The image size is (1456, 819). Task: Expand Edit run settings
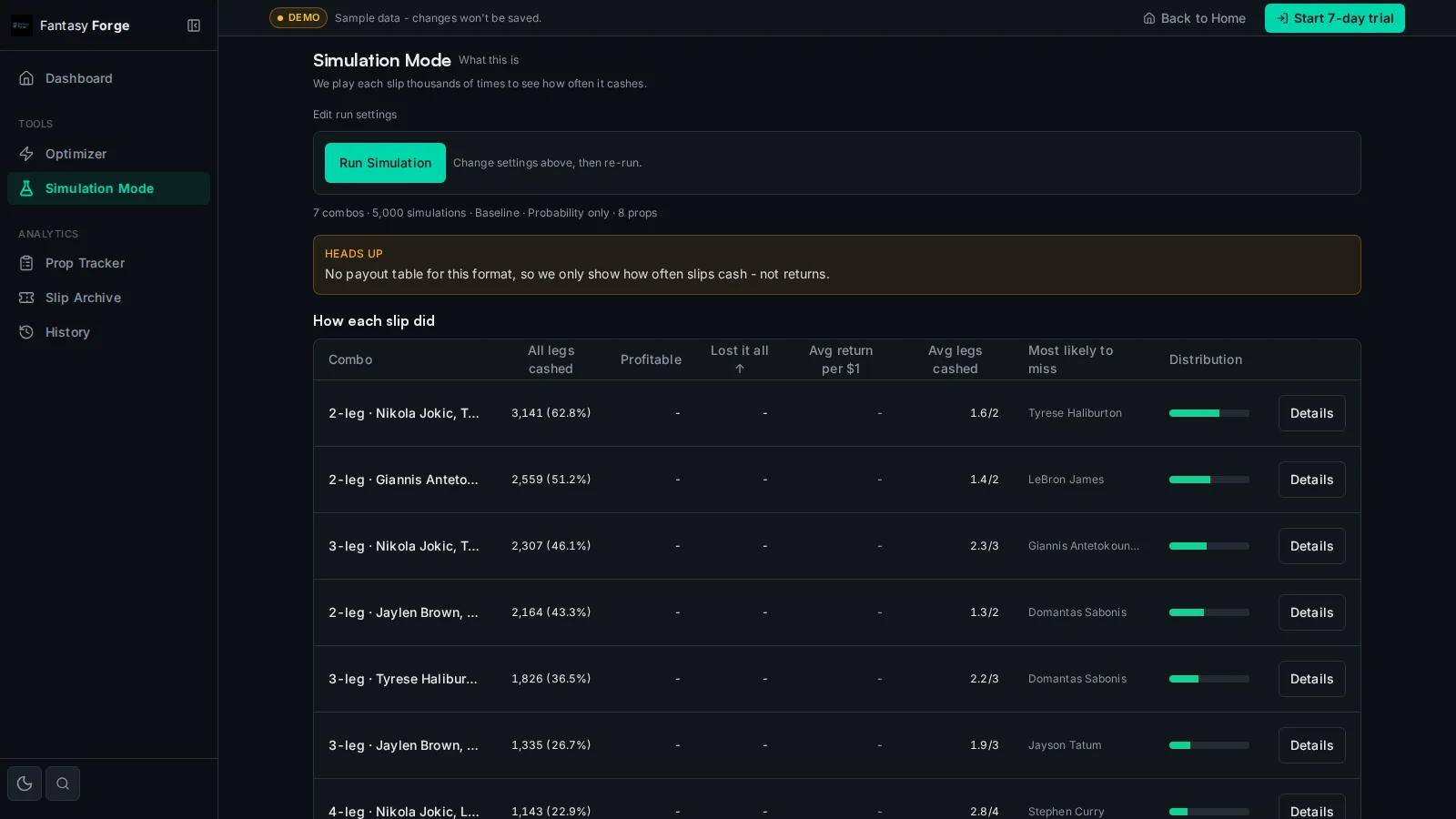(x=355, y=115)
